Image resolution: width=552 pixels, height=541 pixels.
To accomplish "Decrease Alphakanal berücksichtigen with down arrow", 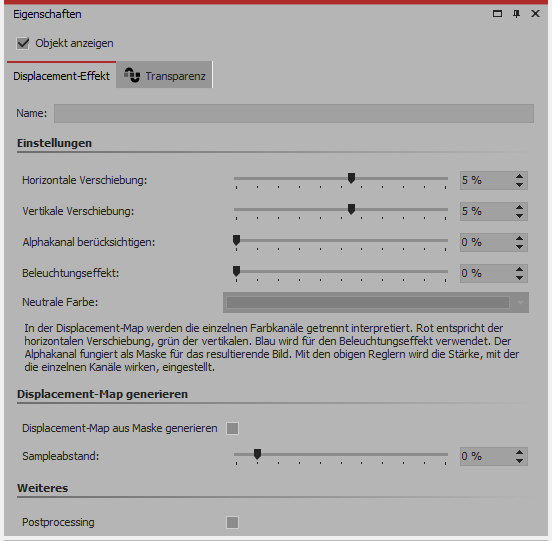I will [x=519, y=247].
